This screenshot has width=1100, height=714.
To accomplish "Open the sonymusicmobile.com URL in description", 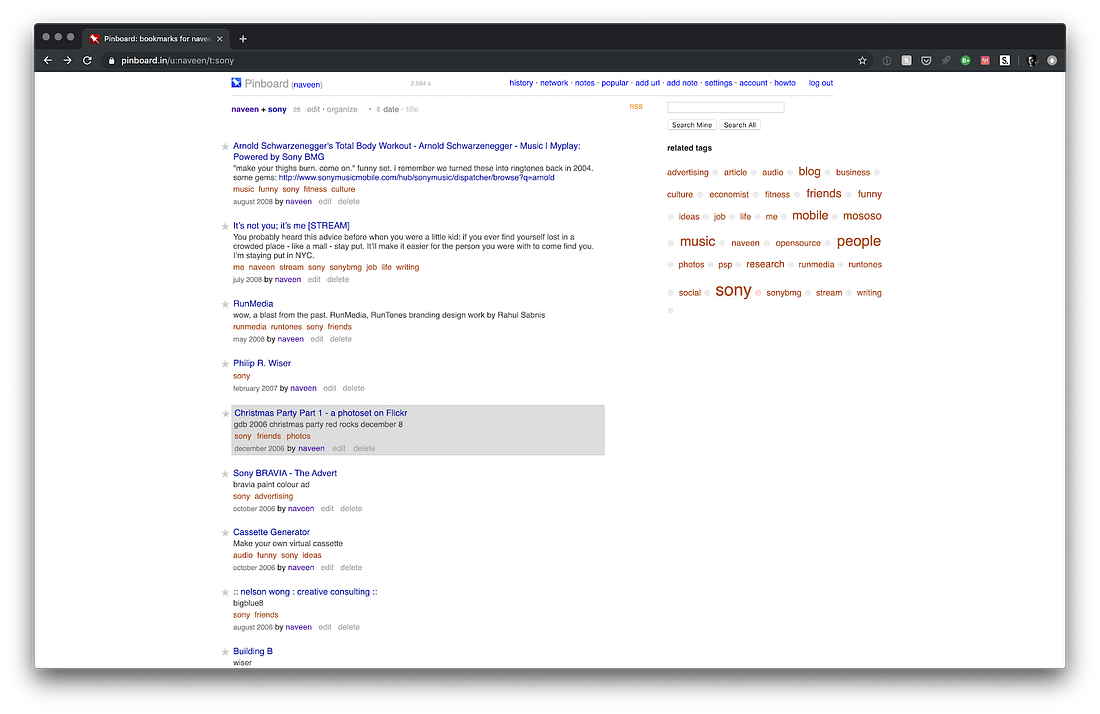I will coord(417,177).
